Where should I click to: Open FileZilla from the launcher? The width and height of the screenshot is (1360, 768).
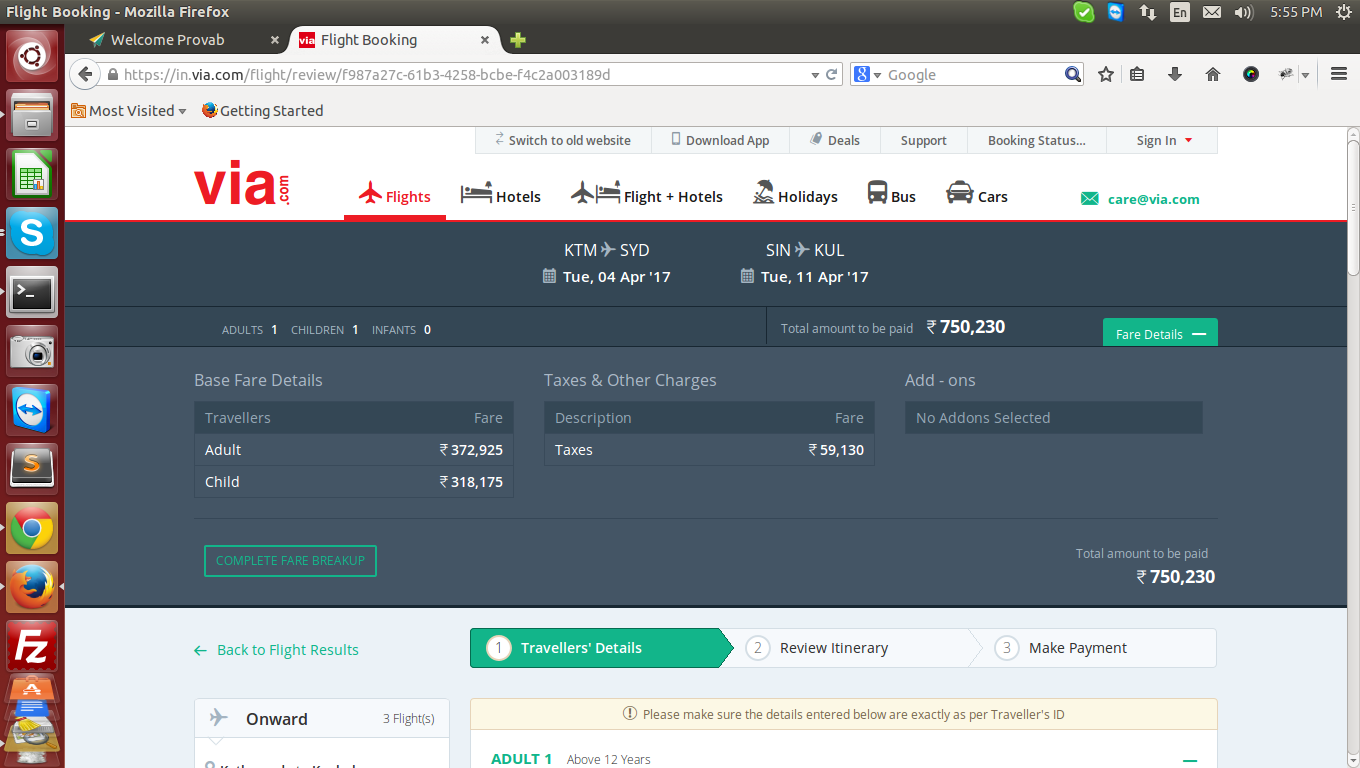click(32, 646)
